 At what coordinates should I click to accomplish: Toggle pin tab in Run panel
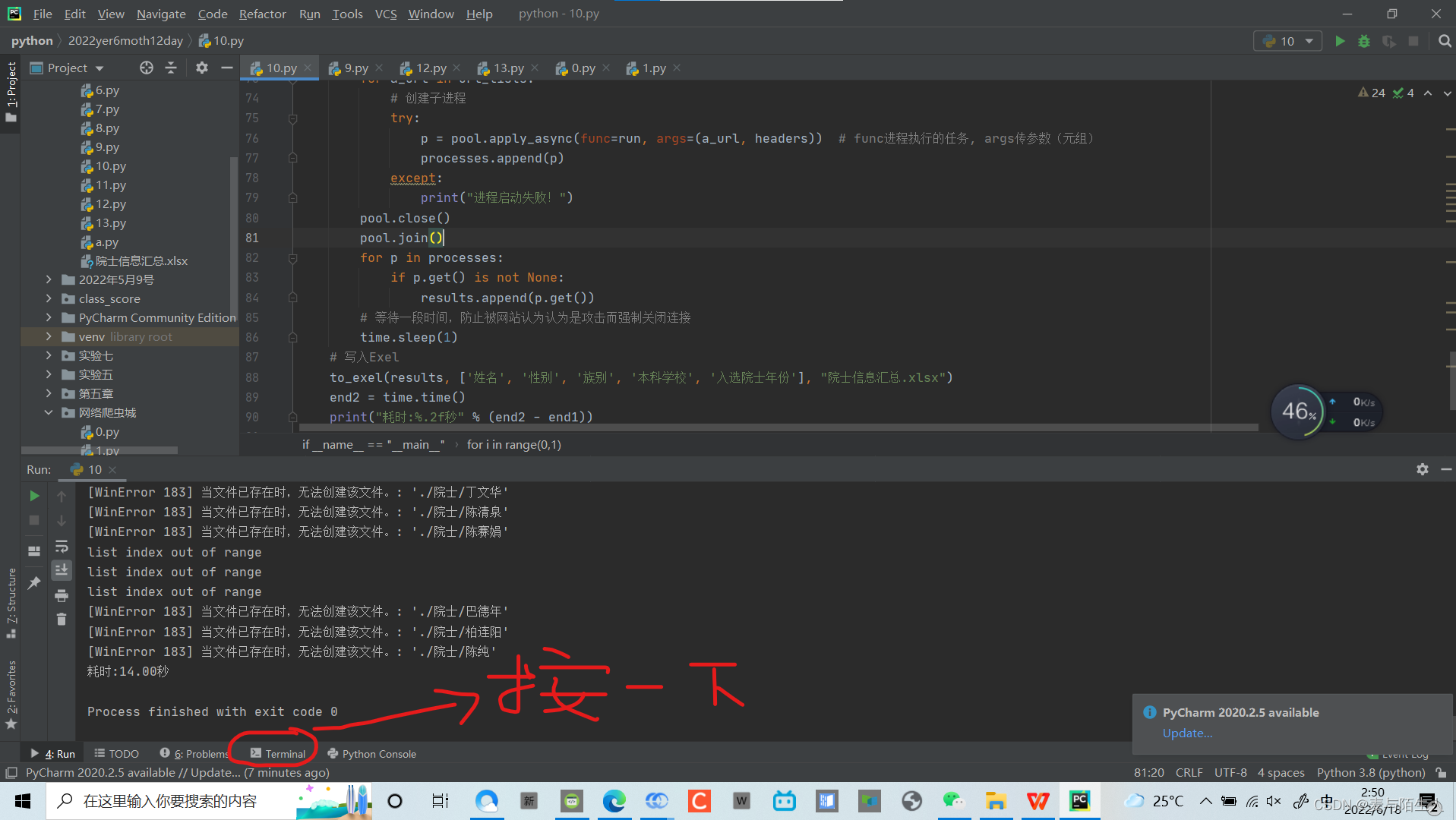[34, 583]
